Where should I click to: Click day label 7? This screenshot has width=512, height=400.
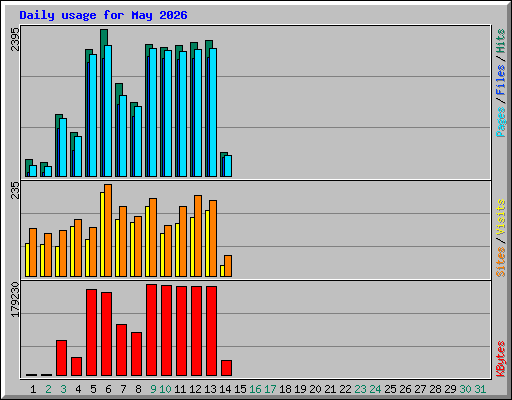123,389
